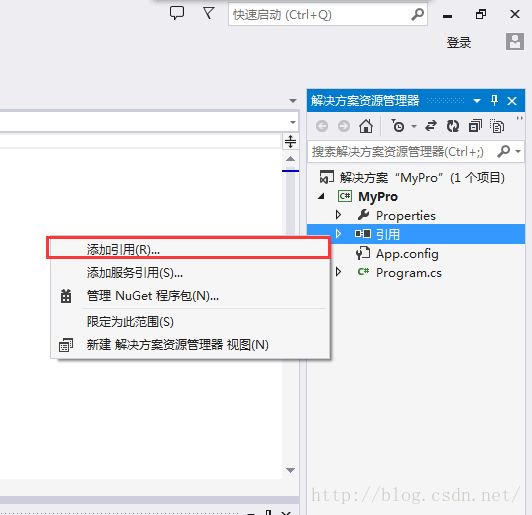Toggle Sync with Active Document icon

(431, 126)
